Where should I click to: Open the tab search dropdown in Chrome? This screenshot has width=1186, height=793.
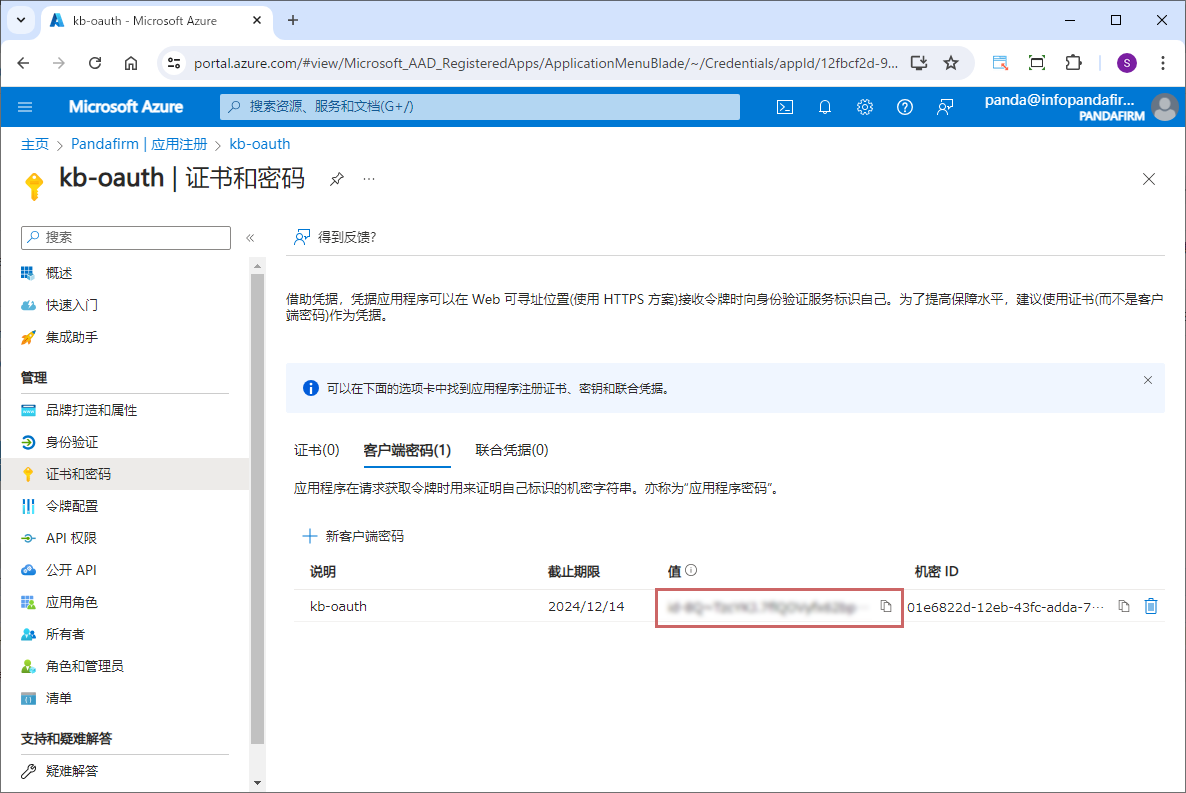21,20
